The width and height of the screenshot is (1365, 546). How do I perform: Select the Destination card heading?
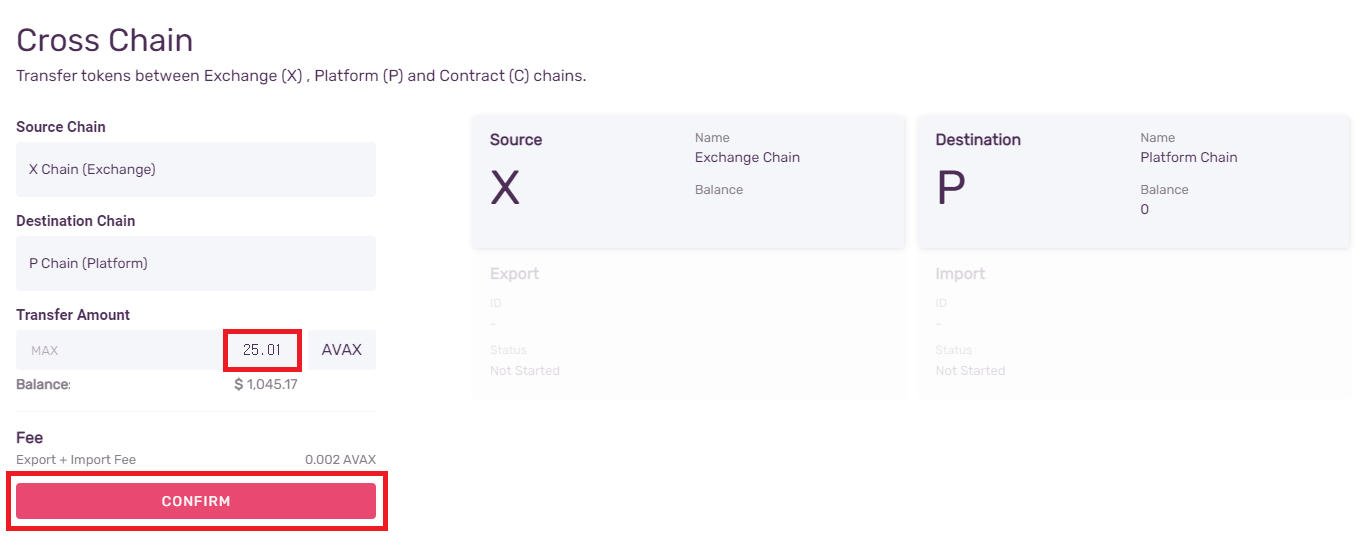click(978, 140)
